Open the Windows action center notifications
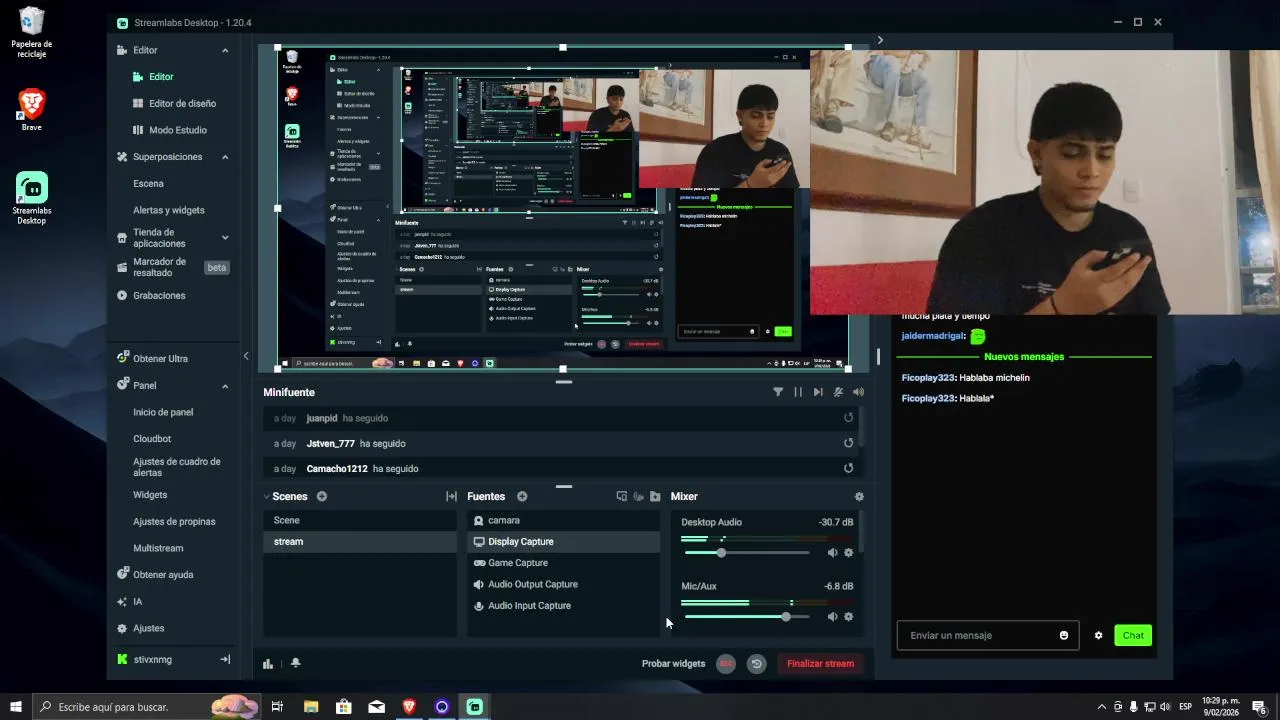The width and height of the screenshot is (1280, 720). click(x=1259, y=707)
